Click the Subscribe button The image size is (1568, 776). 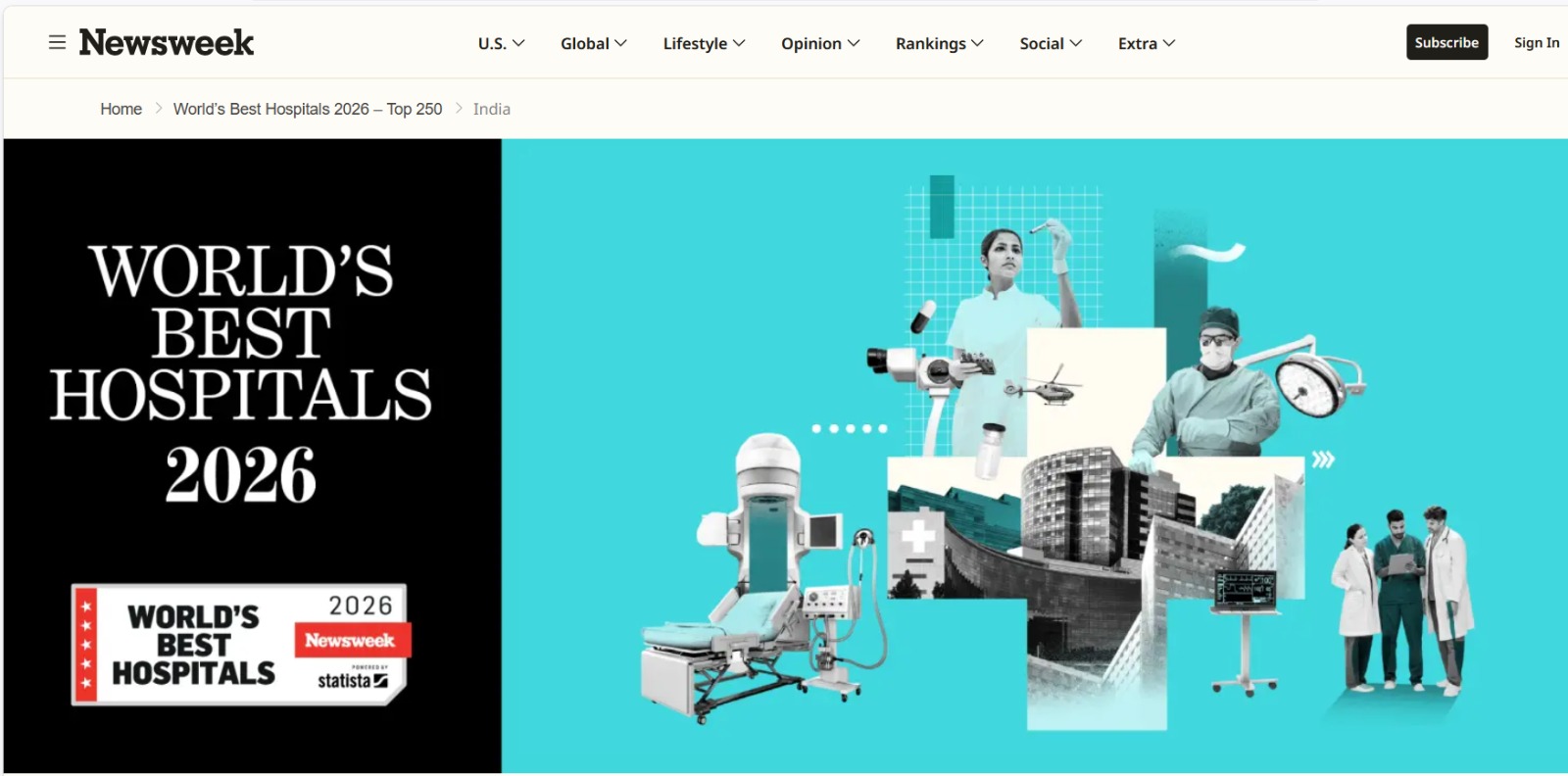pos(1446,42)
